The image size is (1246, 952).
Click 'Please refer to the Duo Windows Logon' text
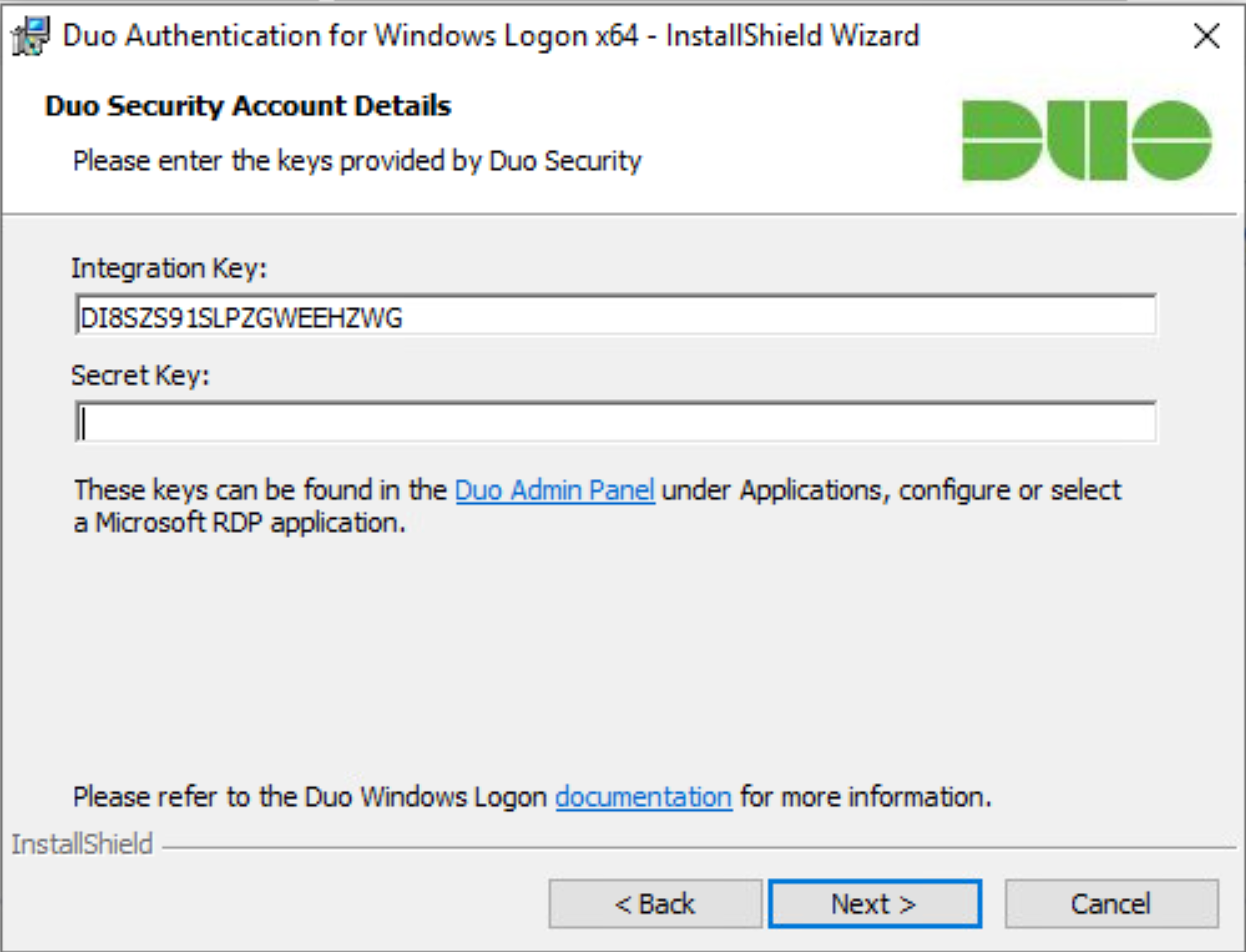coord(309,797)
